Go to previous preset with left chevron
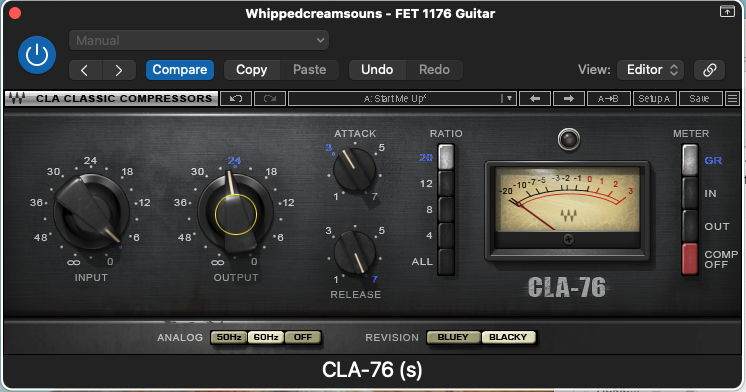Screen dimensions: 746x392 click(85, 70)
